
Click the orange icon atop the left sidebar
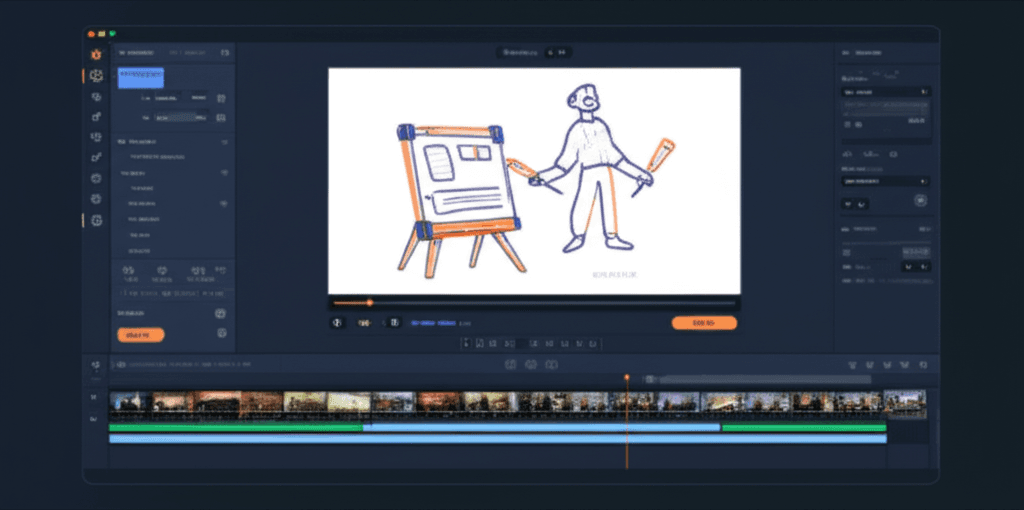[96, 55]
